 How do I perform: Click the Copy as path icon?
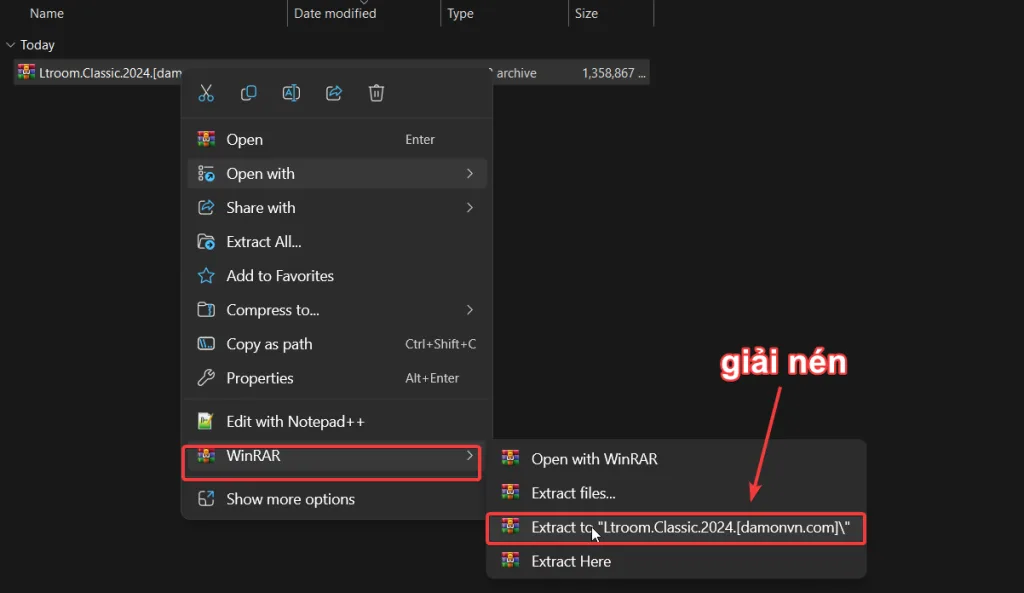pos(207,344)
